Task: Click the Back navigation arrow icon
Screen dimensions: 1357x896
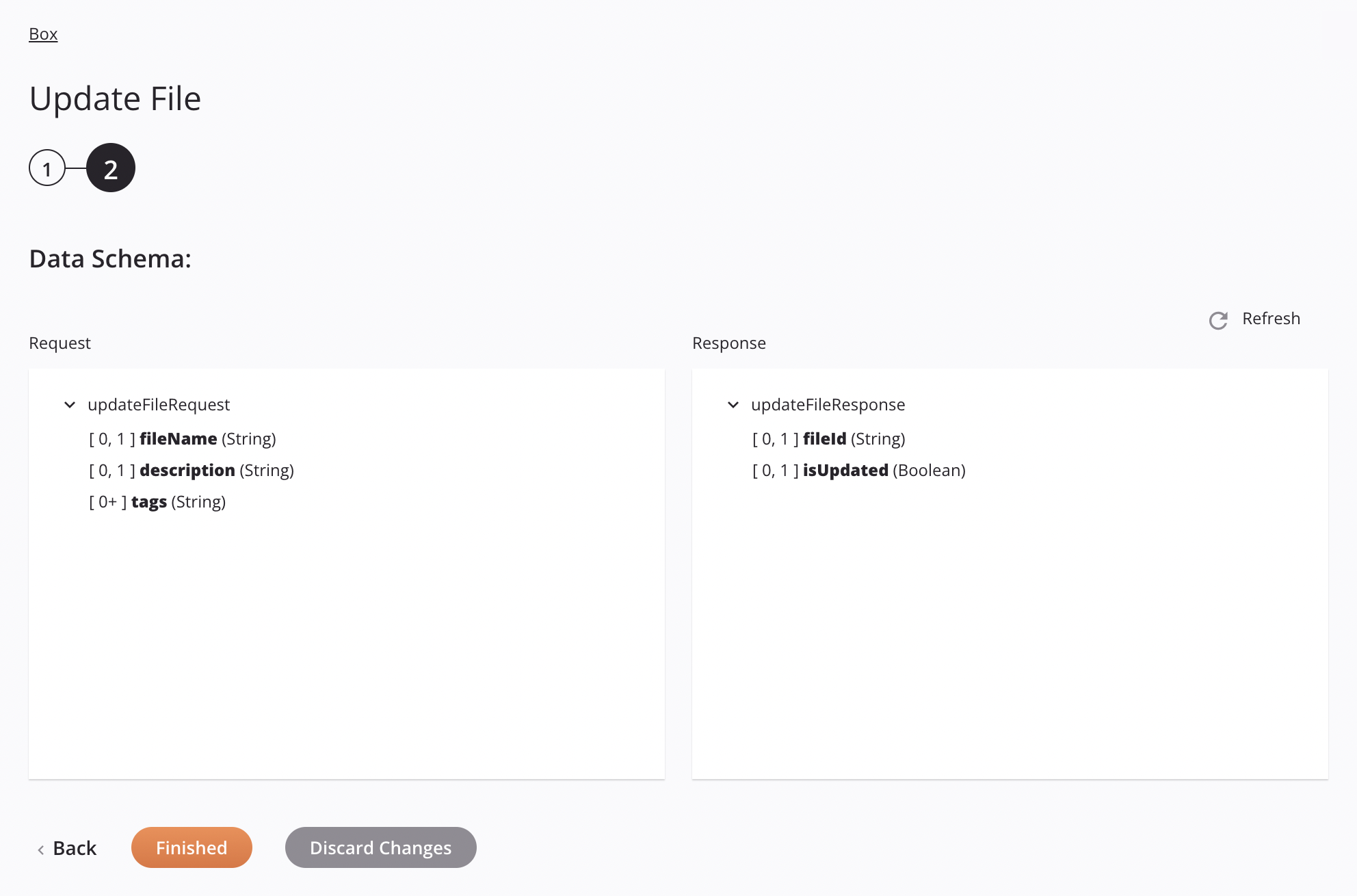Action: 41,847
